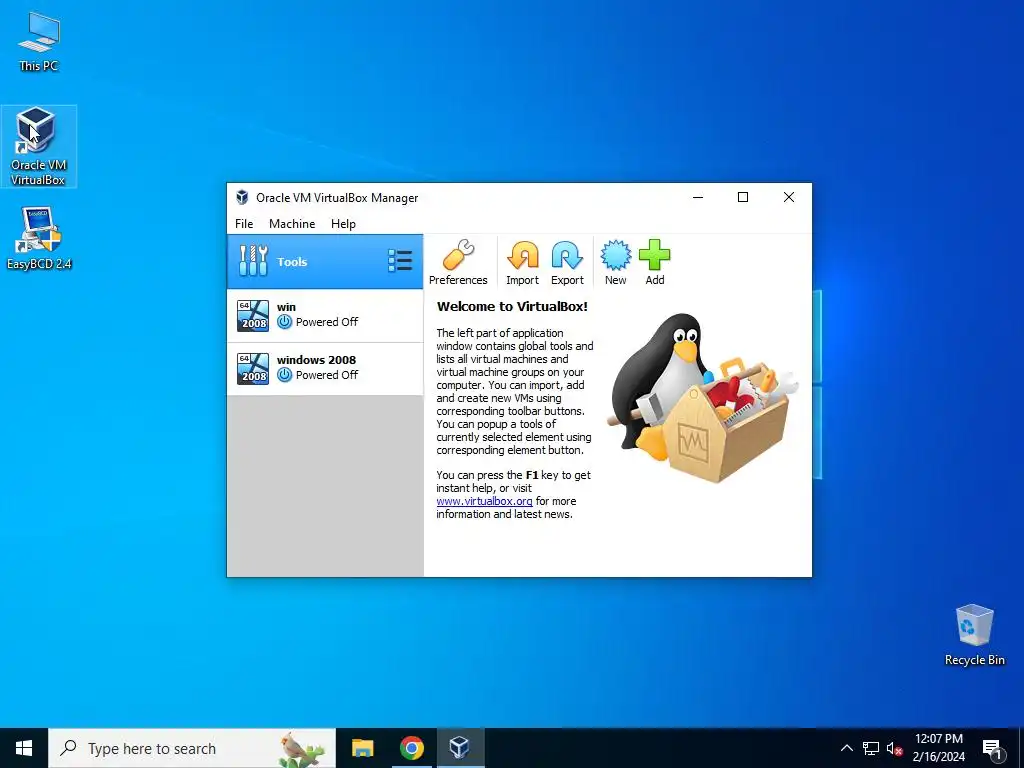Click the Import appliance icon

[522, 262]
